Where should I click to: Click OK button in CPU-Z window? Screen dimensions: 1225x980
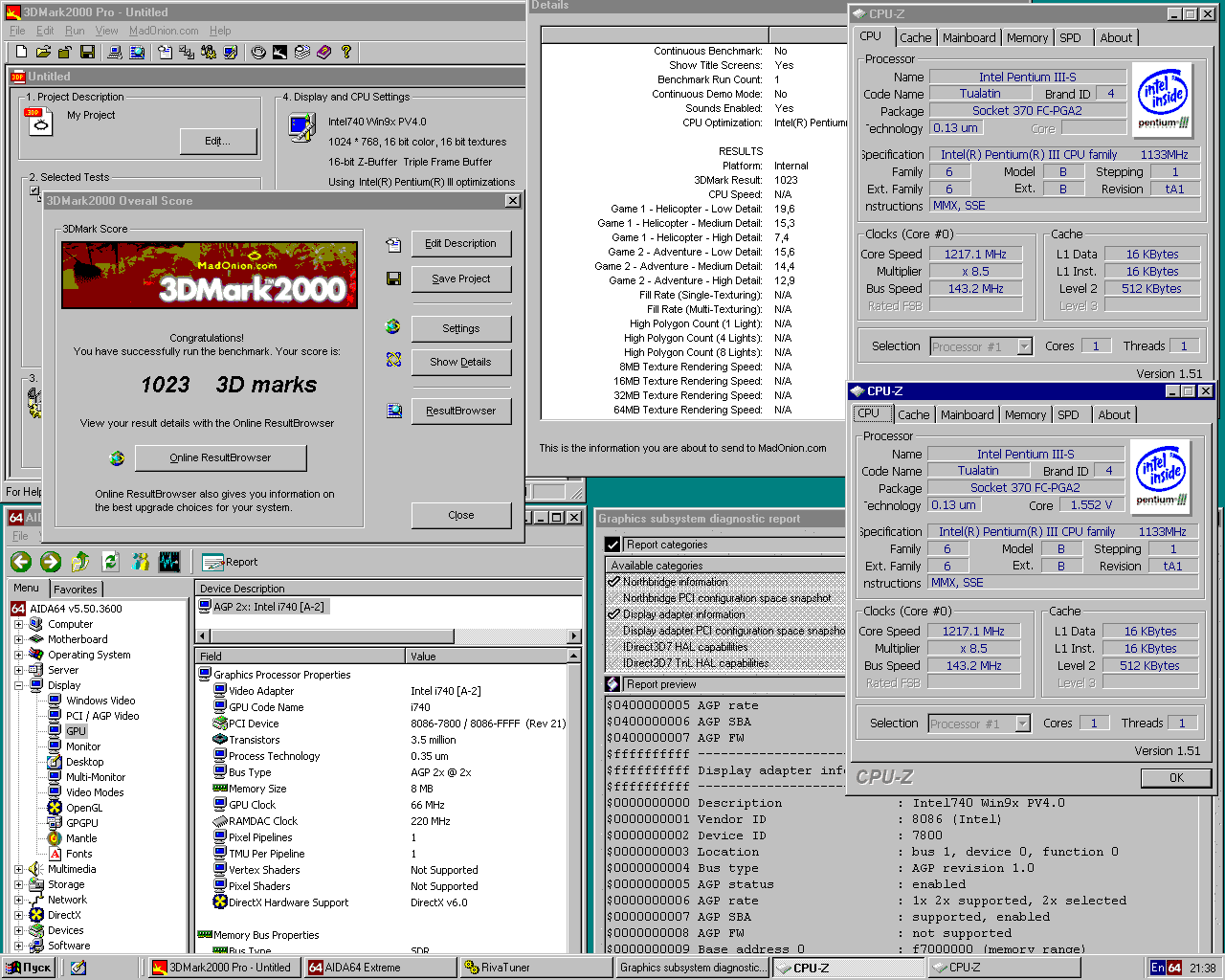click(1176, 777)
